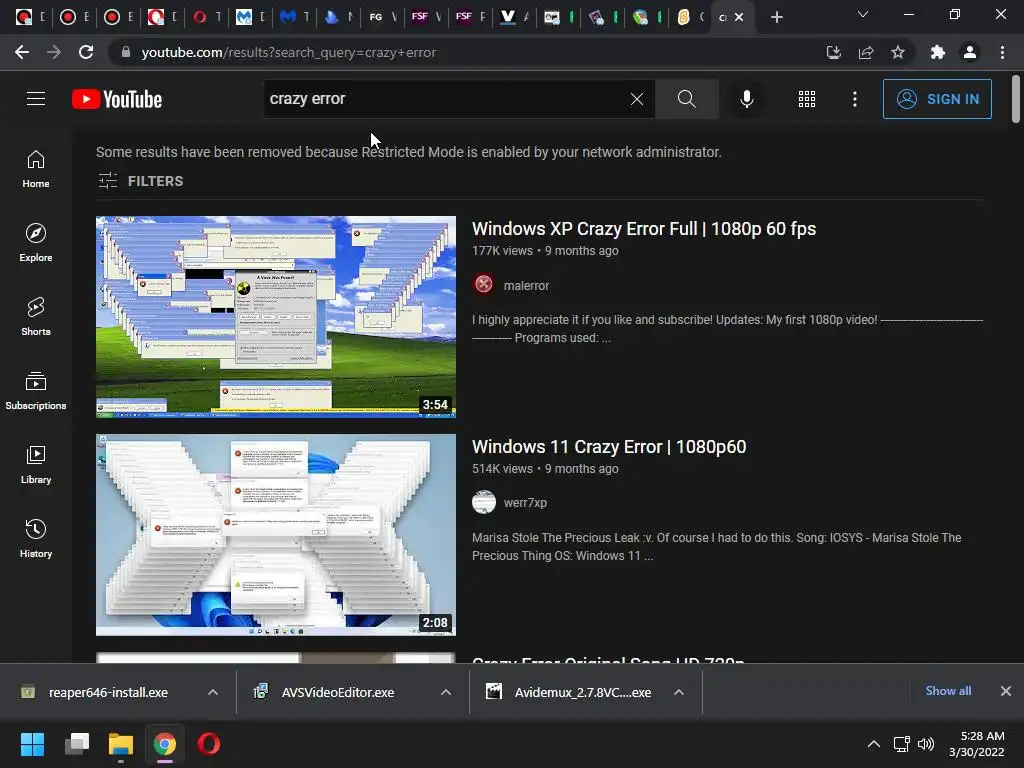This screenshot has width=1024, height=768.
Task: Open Subscriptions in the sidebar
Action: point(36,391)
